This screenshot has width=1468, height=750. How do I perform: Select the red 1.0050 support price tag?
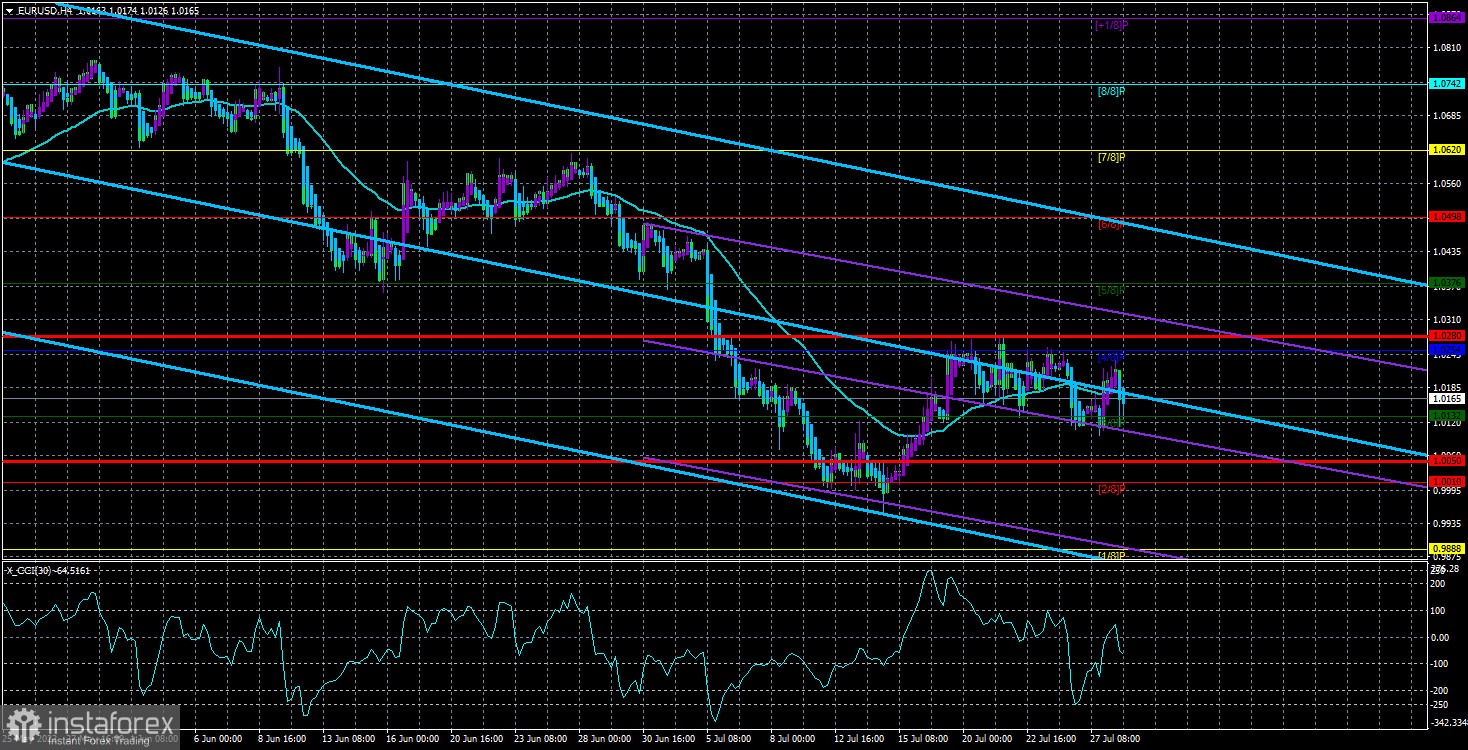(x=1447, y=461)
